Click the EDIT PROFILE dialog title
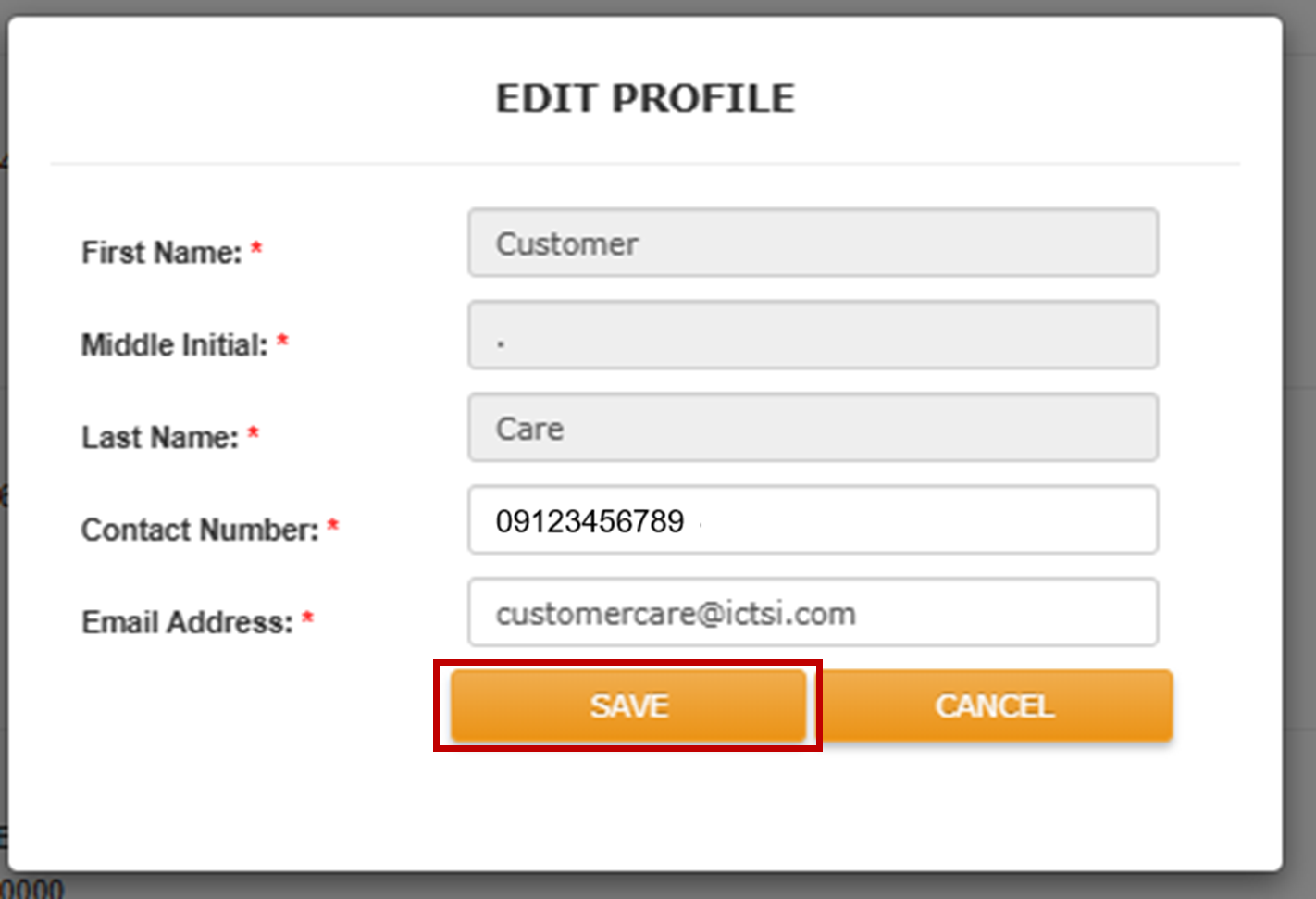Screen dimensions: 1316x899 pyautogui.click(x=645, y=98)
